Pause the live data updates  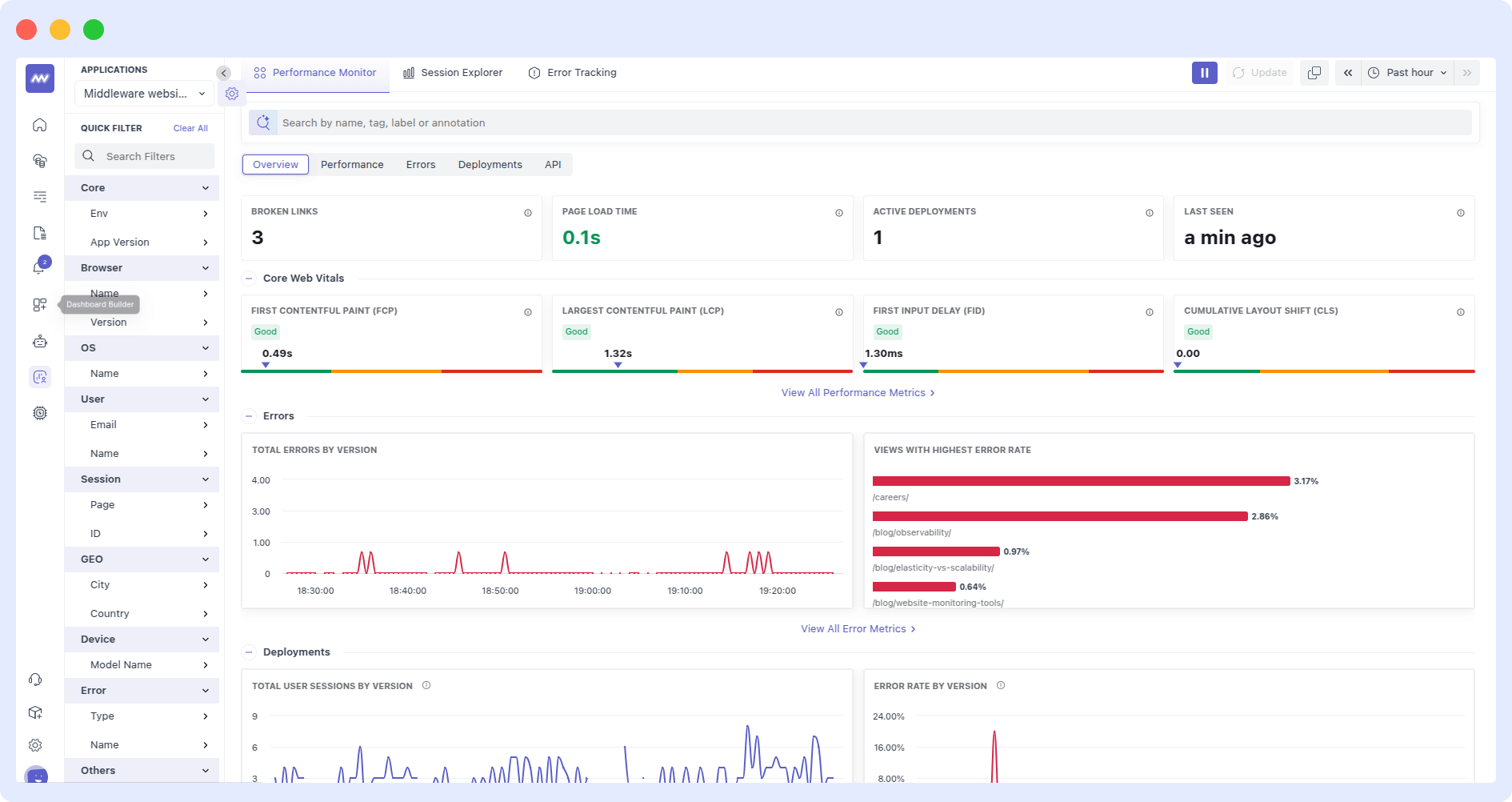(1204, 72)
